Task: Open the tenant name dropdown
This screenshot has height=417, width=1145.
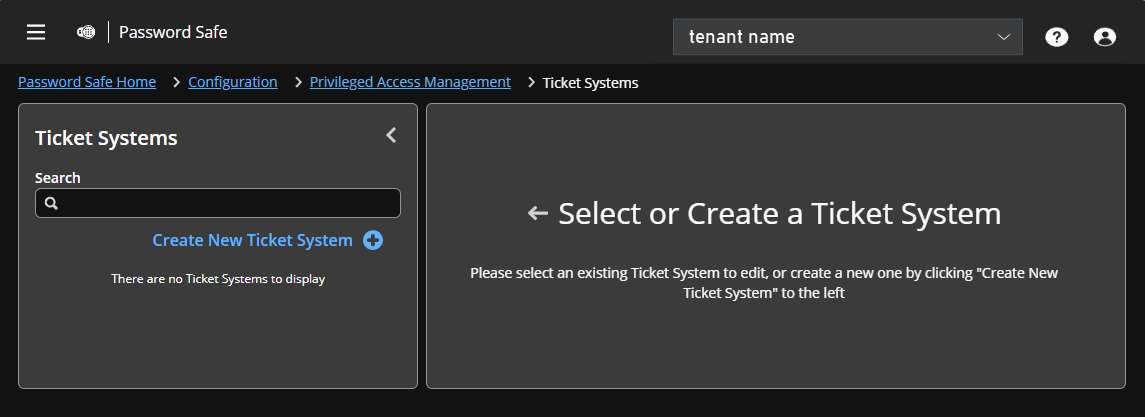Action: 848,37
